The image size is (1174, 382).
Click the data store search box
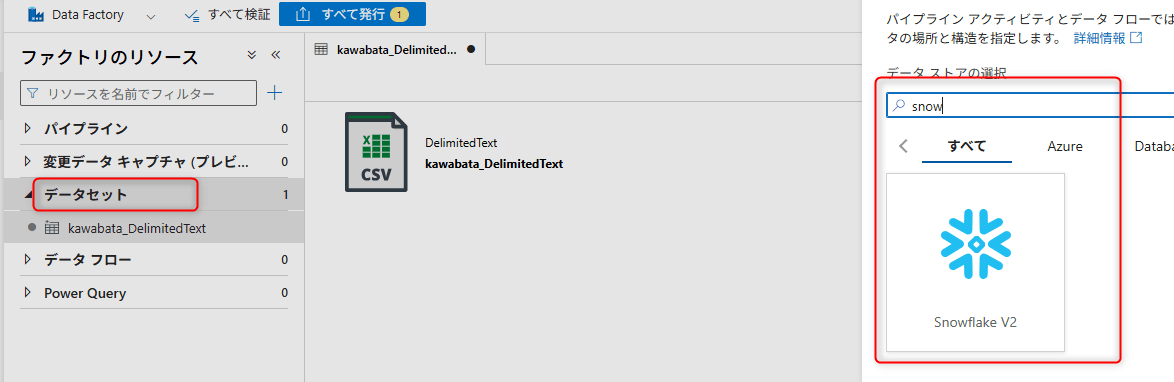pos(1029,106)
